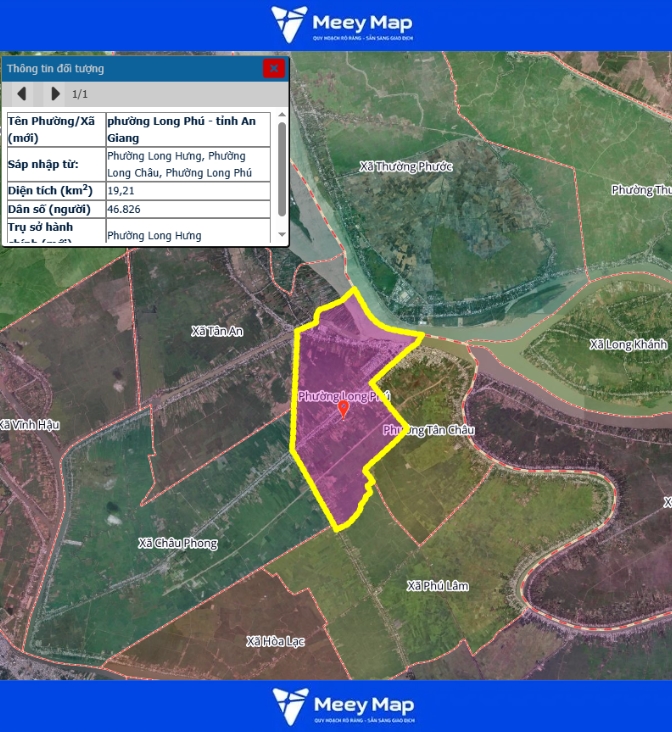Click the red location pin on map
The height and width of the screenshot is (732, 672).
click(343, 408)
